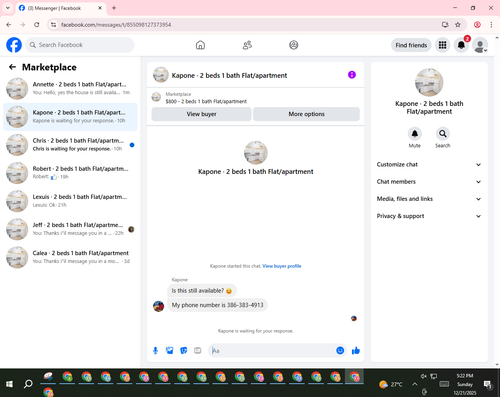
Task: Click the browser address bar URL
Action: 116,25
